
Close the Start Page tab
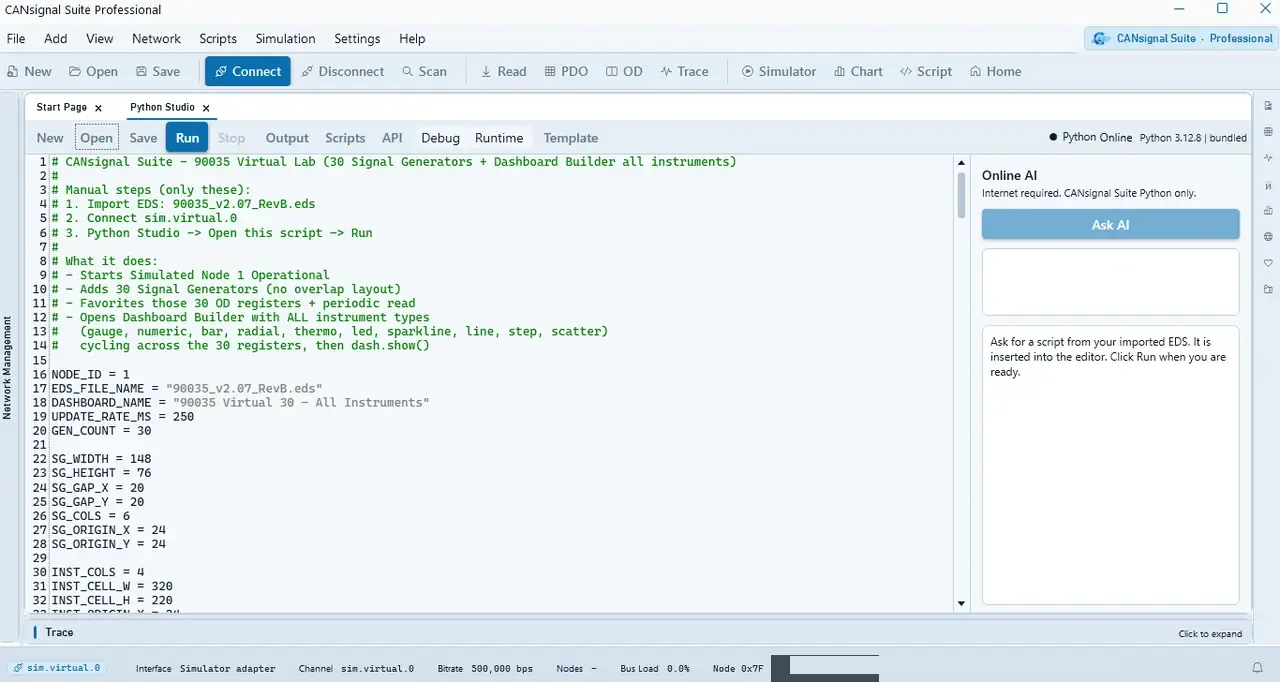point(98,108)
